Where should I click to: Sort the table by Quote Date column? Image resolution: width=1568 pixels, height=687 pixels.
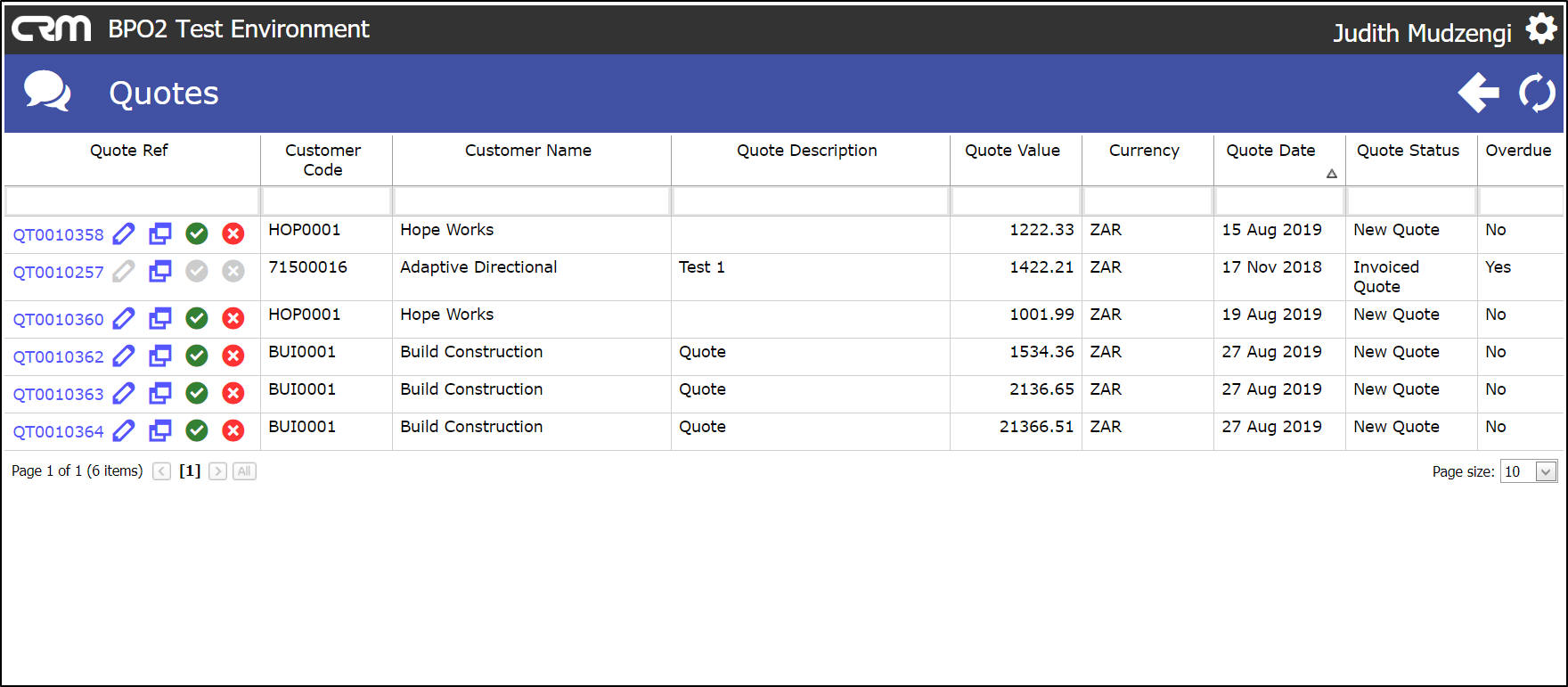coord(1270,151)
